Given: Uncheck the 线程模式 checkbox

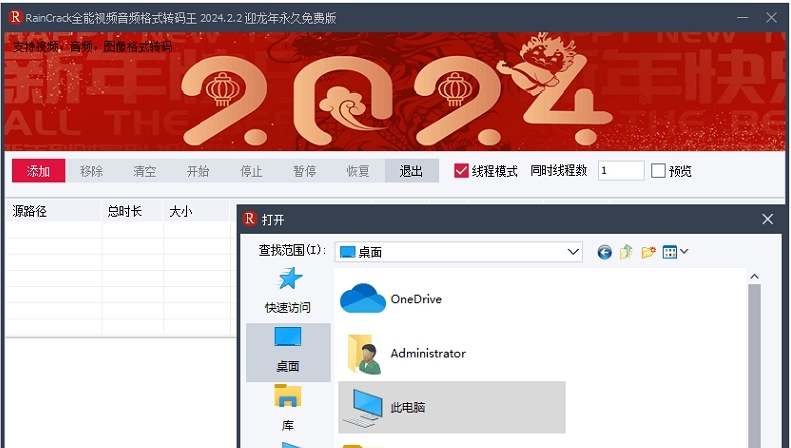Looking at the screenshot, I should point(461,171).
